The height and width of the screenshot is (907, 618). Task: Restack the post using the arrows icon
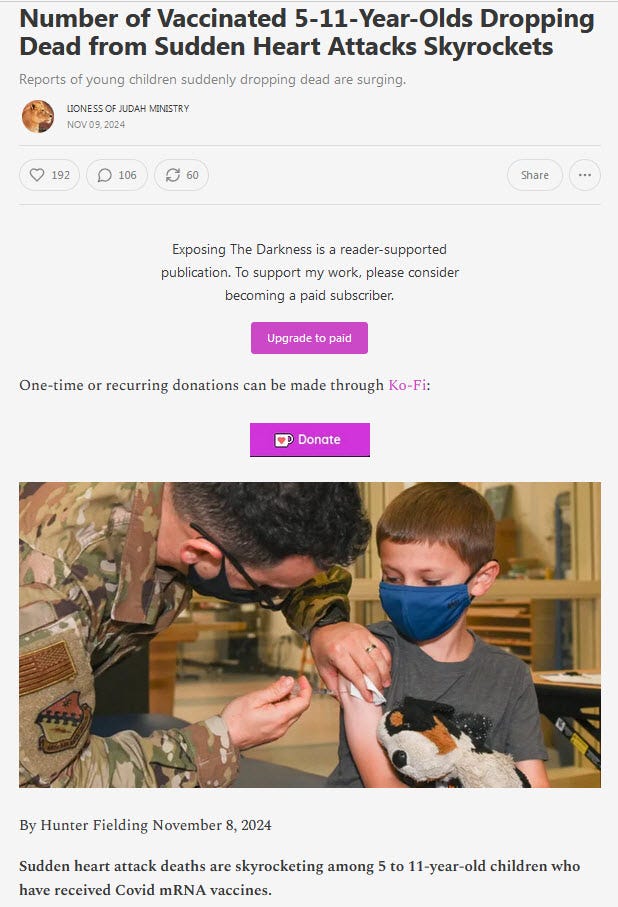pyautogui.click(x=172, y=175)
